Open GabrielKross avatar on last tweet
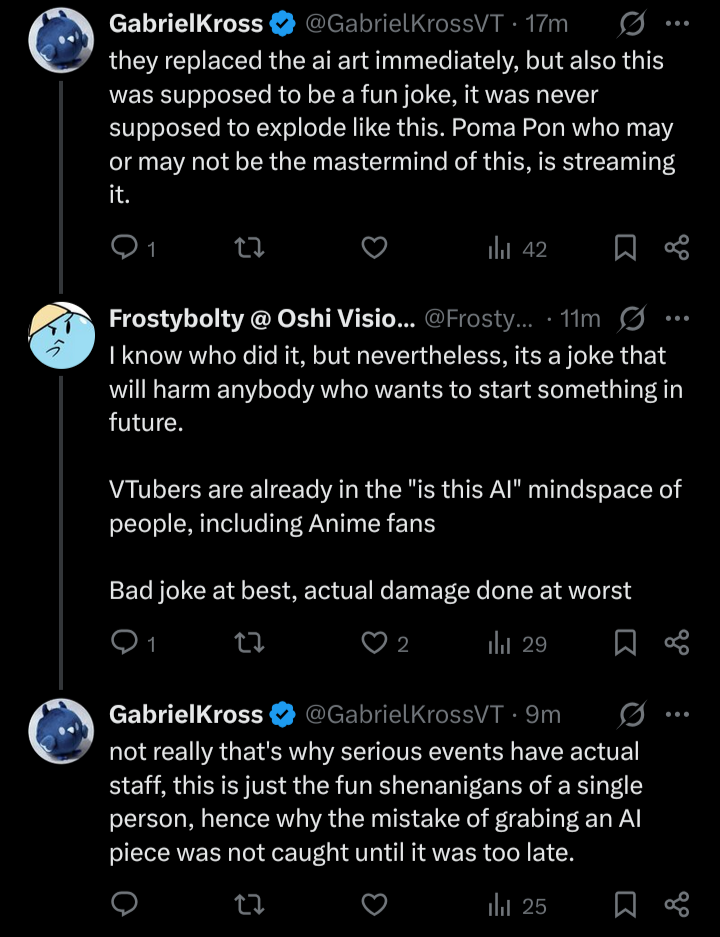This screenshot has width=720, height=937. 62,732
